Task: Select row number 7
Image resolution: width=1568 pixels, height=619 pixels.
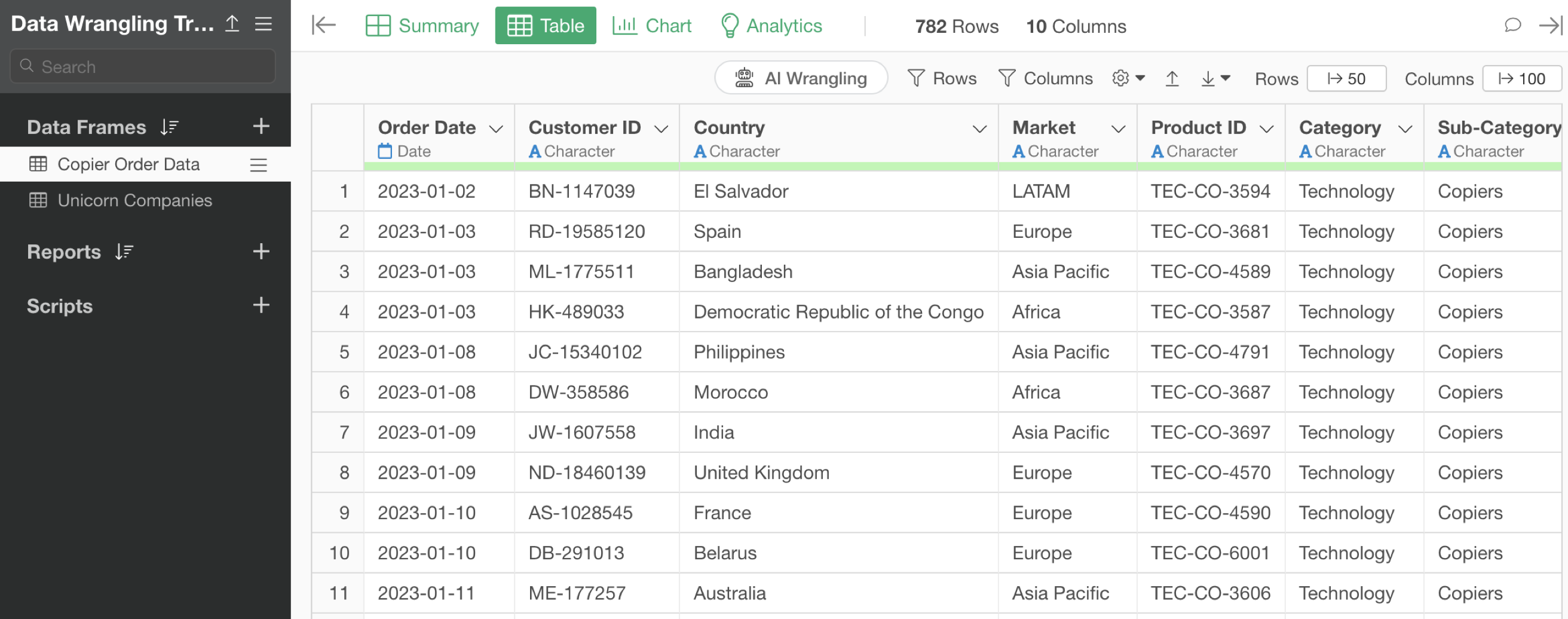Action: click(338, 432)
